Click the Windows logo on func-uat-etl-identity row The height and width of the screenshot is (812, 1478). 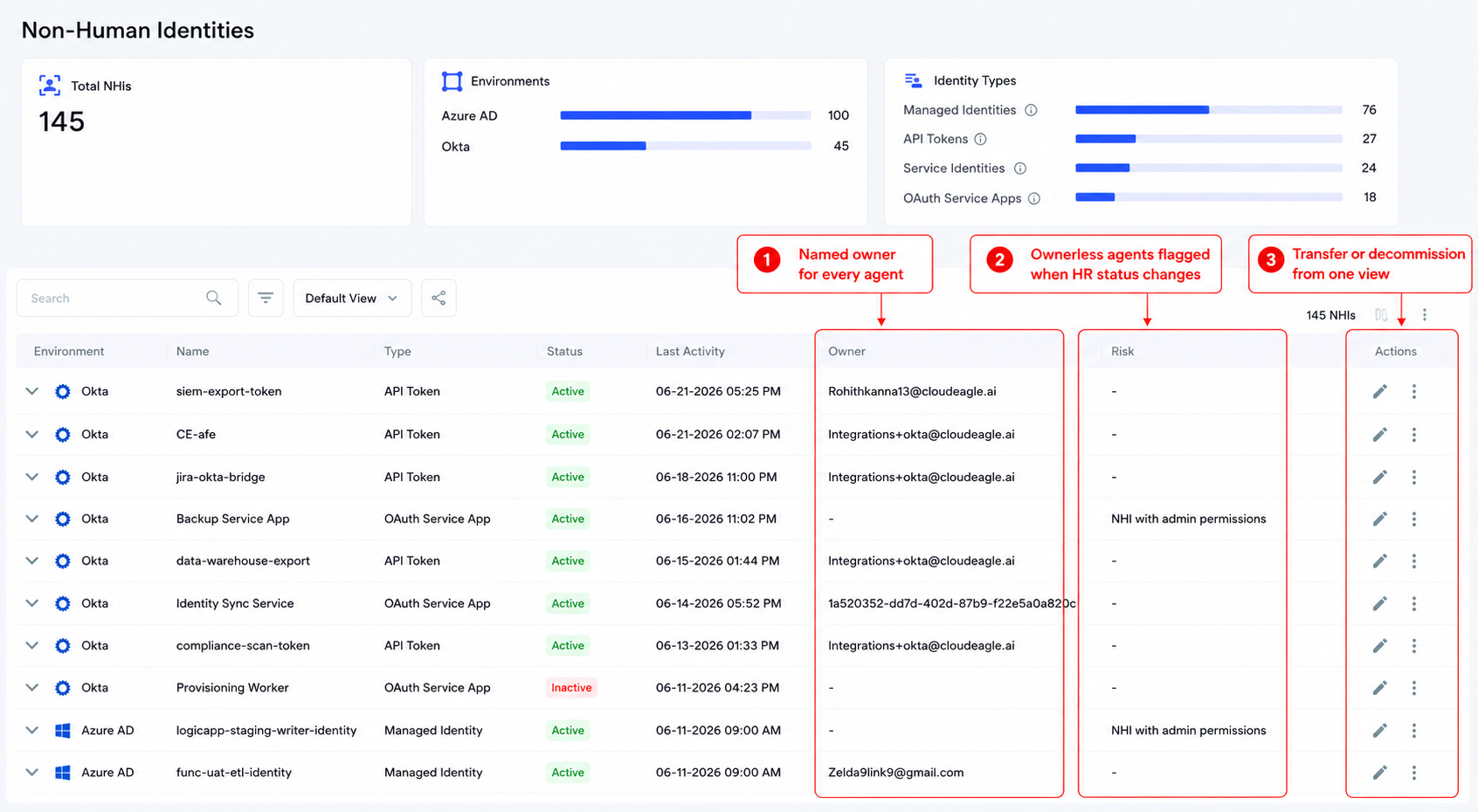(63, 773)
